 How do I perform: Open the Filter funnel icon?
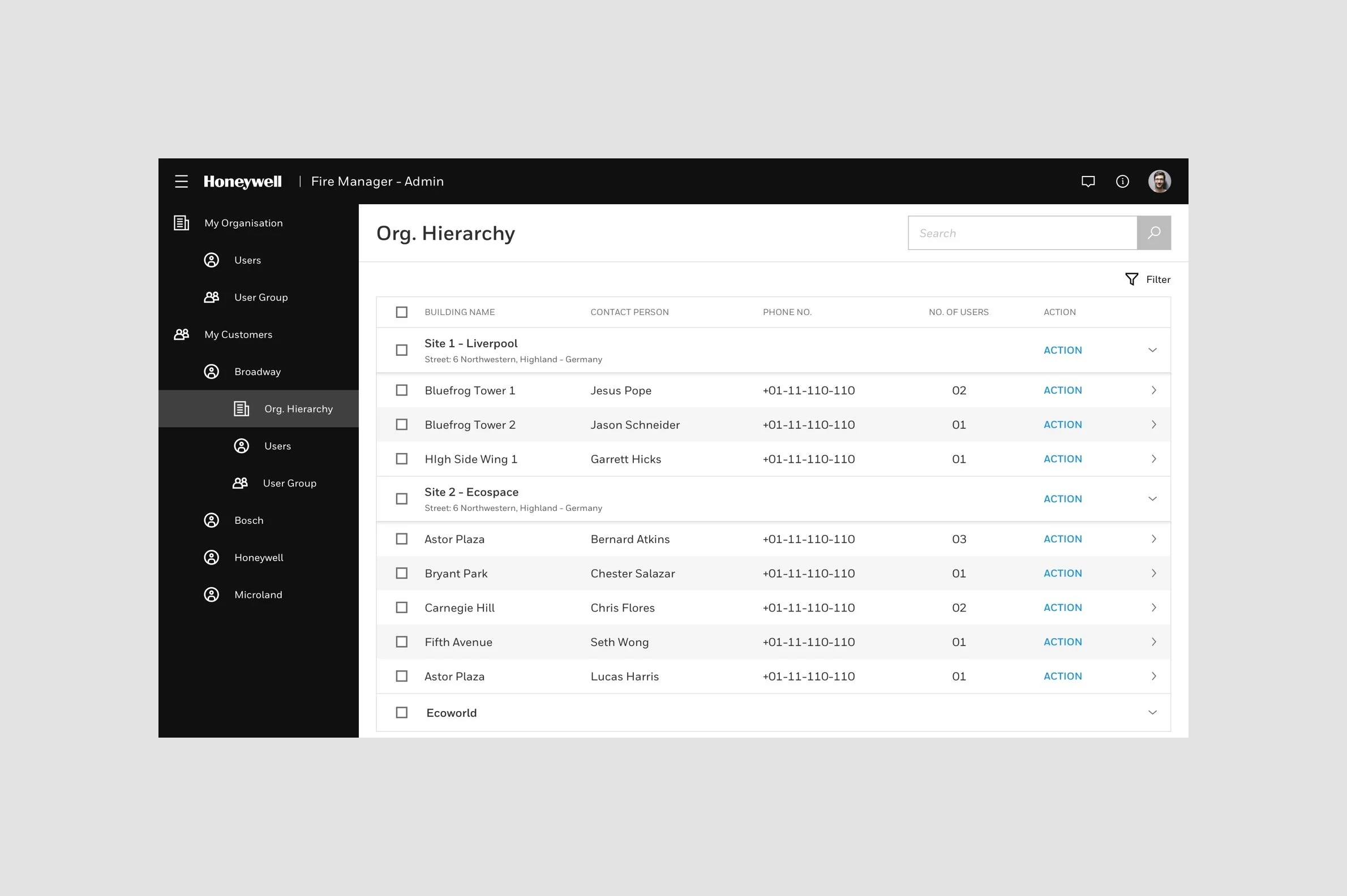(1131, 279)
